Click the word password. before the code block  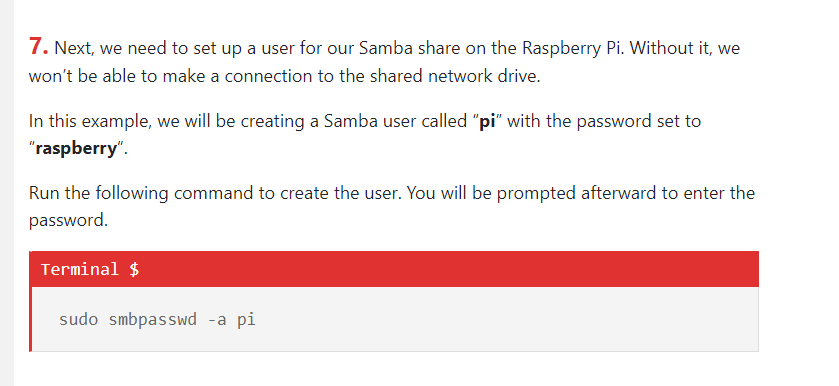[x=68, y=221]
